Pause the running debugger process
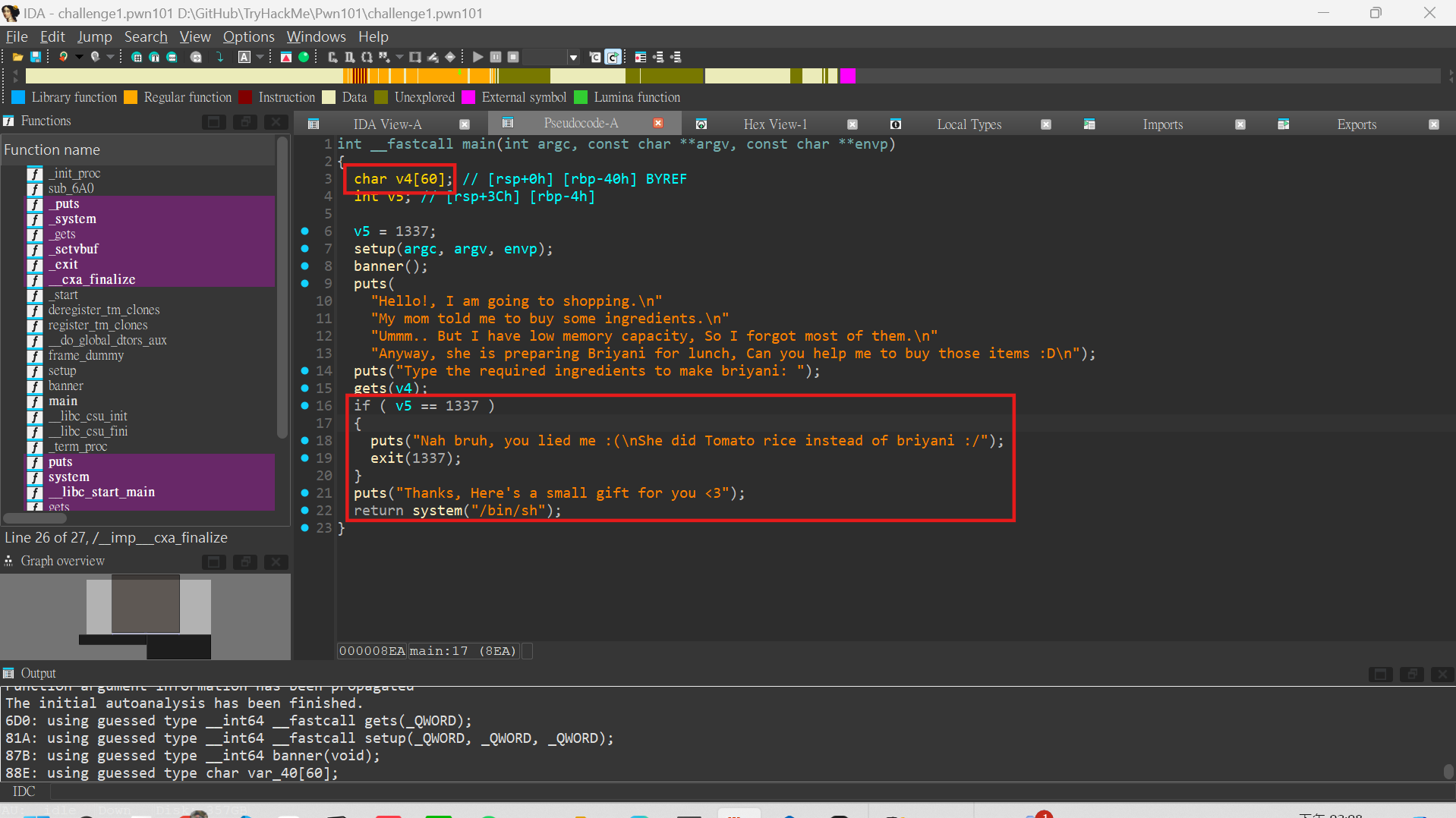The height and width of the screenshot is (818, 1456). click(495, 57)
